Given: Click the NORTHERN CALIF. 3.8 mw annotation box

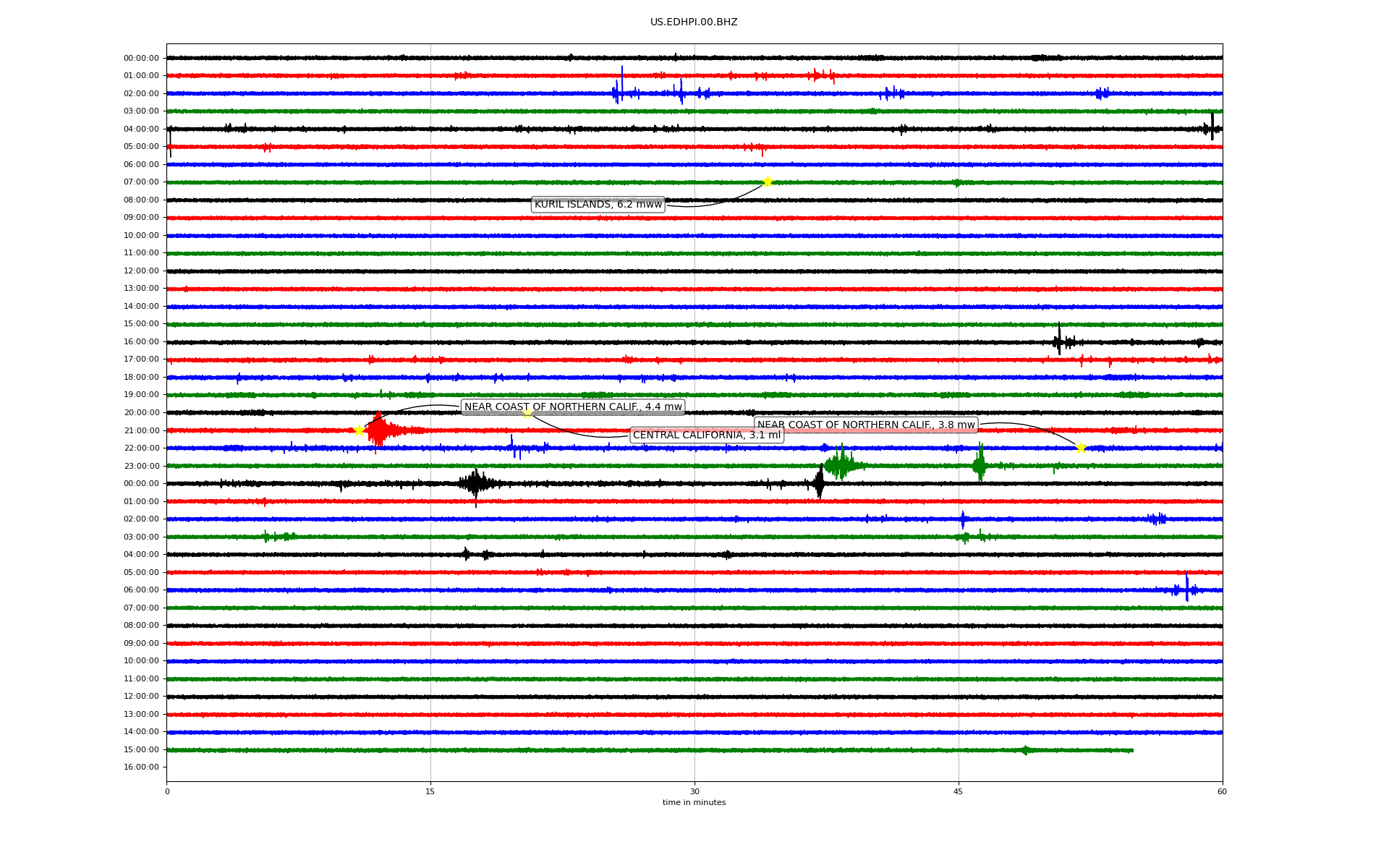Looking at the screenshot, I should tap(865, 425).
